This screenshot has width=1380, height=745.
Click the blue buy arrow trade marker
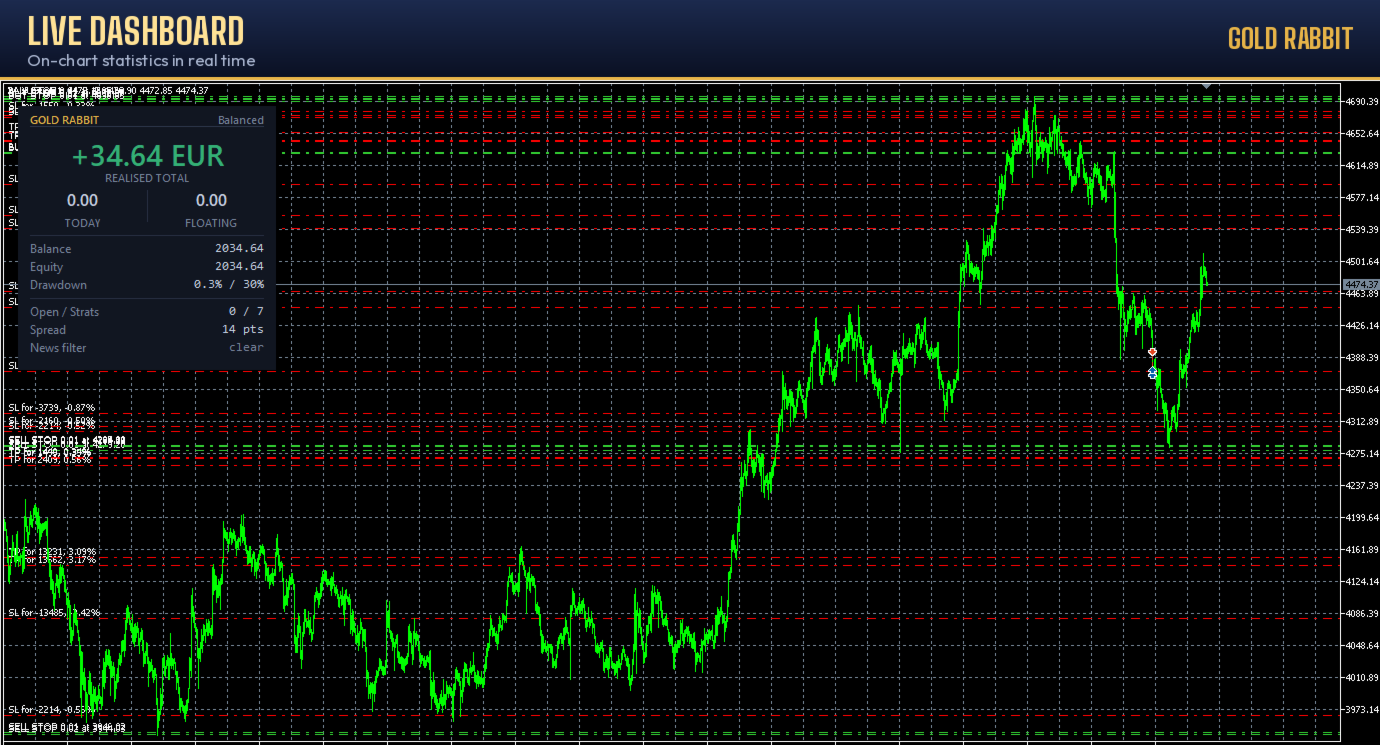coord(1152,373)
